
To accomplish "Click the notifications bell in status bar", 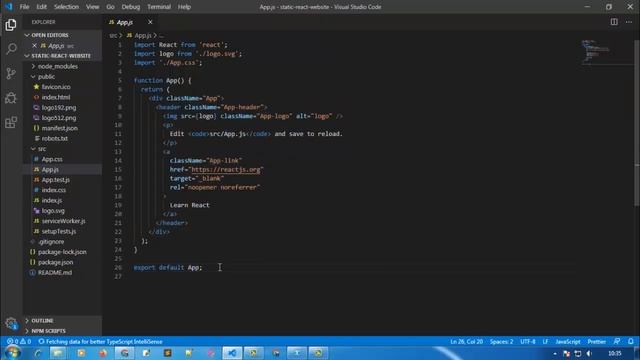I will click(631, 341).
